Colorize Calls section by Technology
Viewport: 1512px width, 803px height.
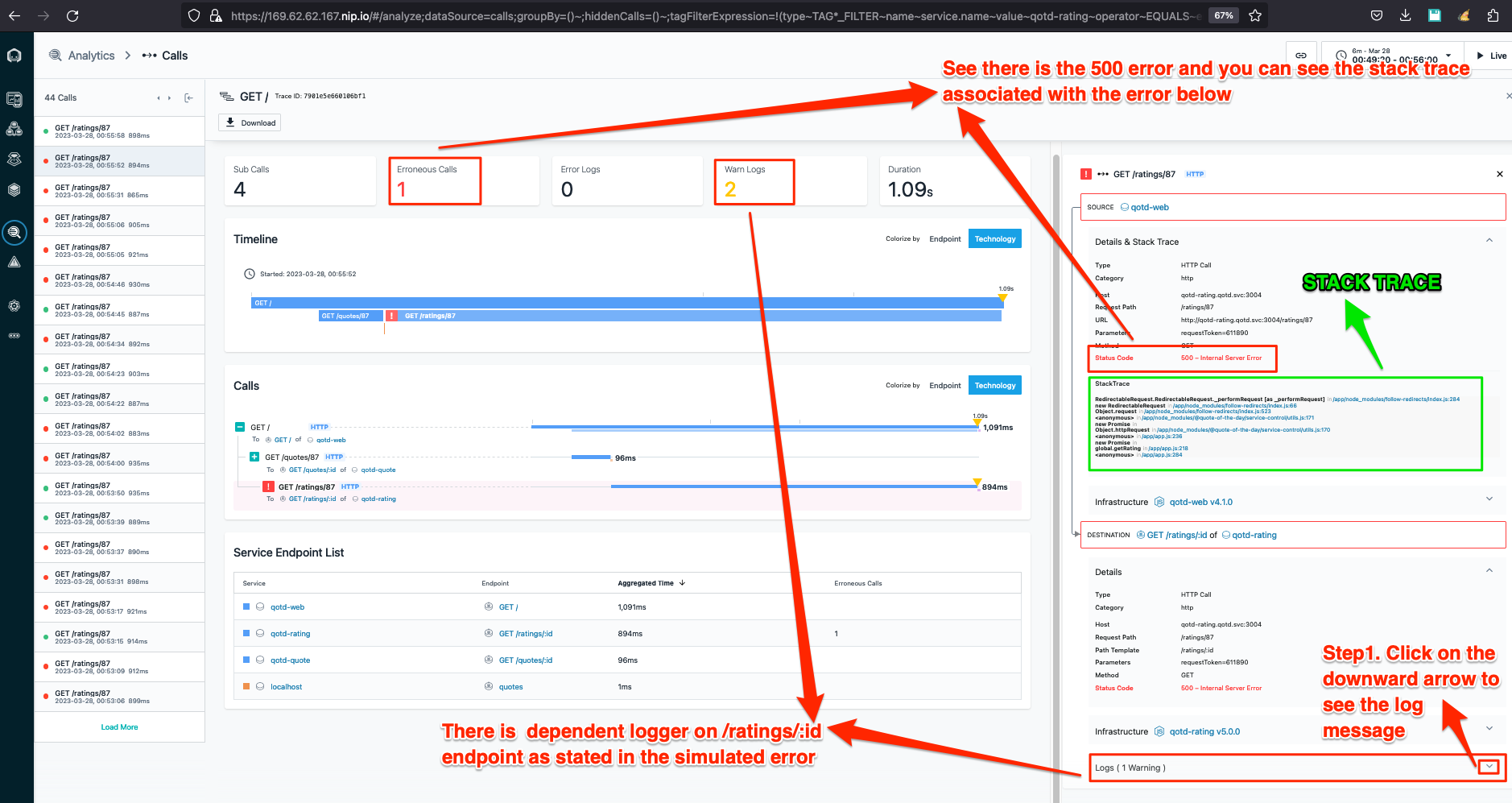pos(995,386)
